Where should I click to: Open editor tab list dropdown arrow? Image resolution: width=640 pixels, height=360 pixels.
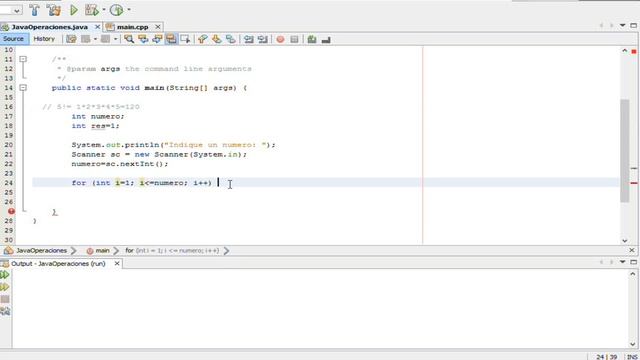(622, 25)
